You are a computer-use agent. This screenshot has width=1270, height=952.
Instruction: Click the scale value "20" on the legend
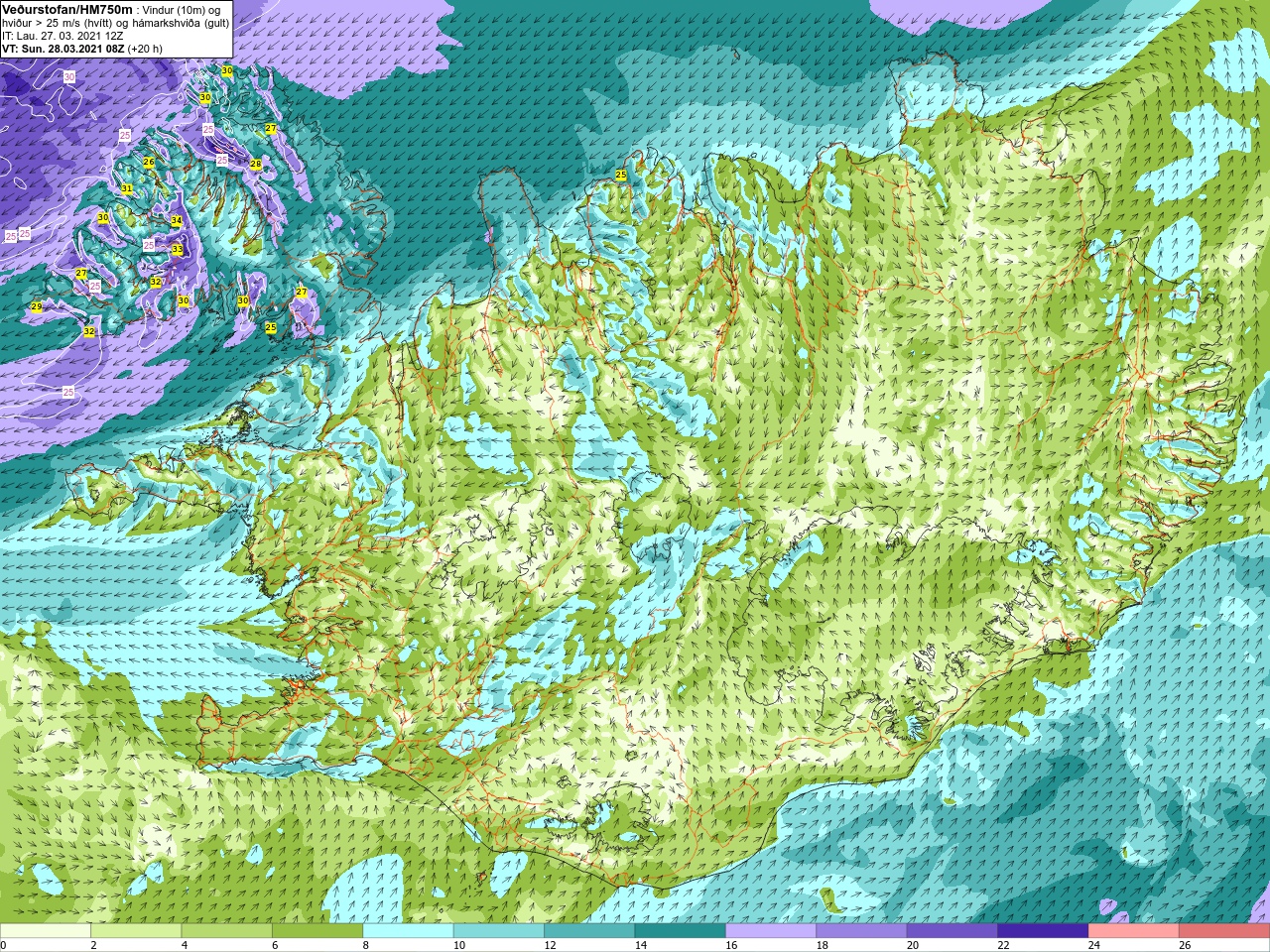(x=913, y=946)
